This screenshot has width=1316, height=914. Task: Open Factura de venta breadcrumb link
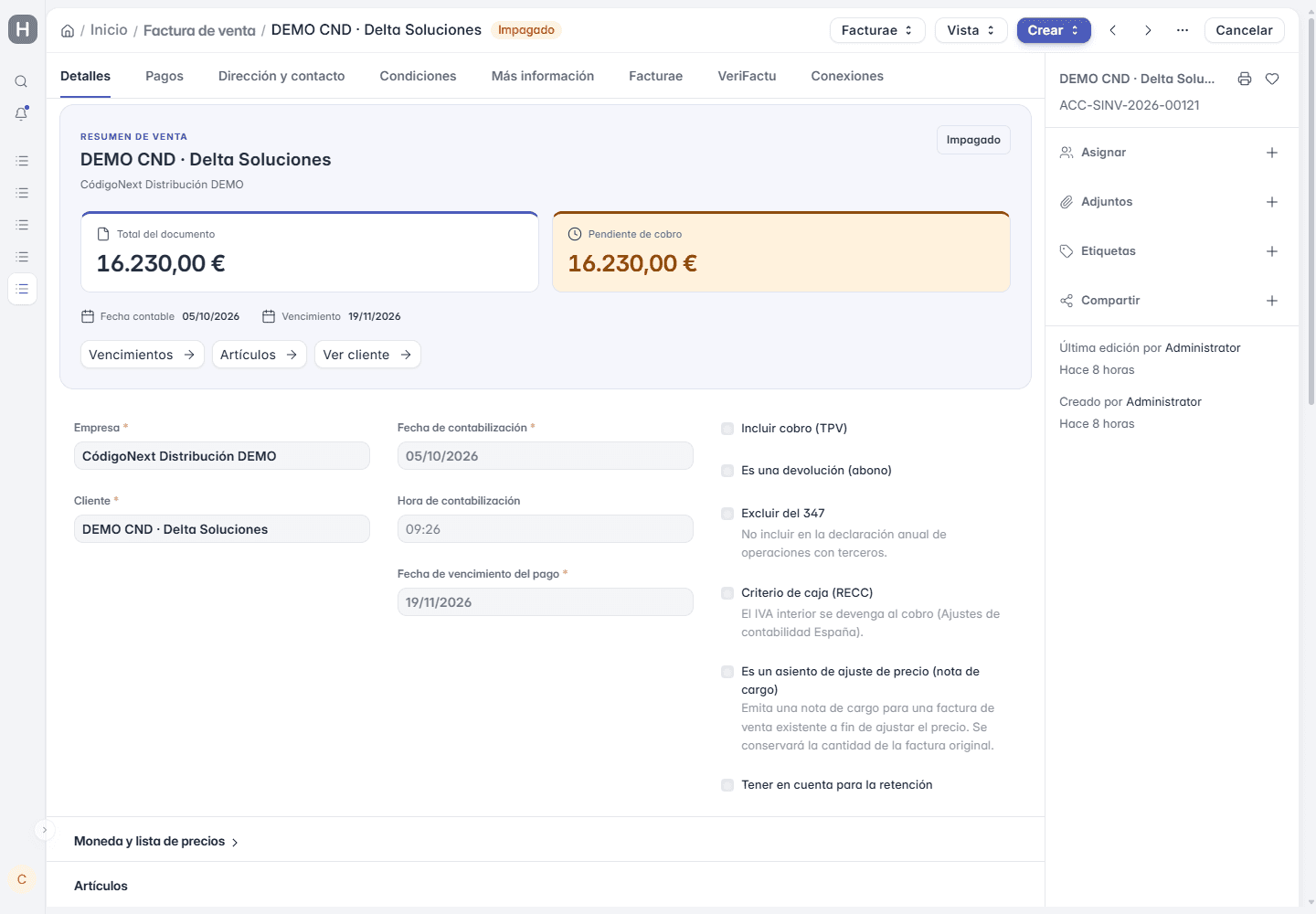click(199, 30)
